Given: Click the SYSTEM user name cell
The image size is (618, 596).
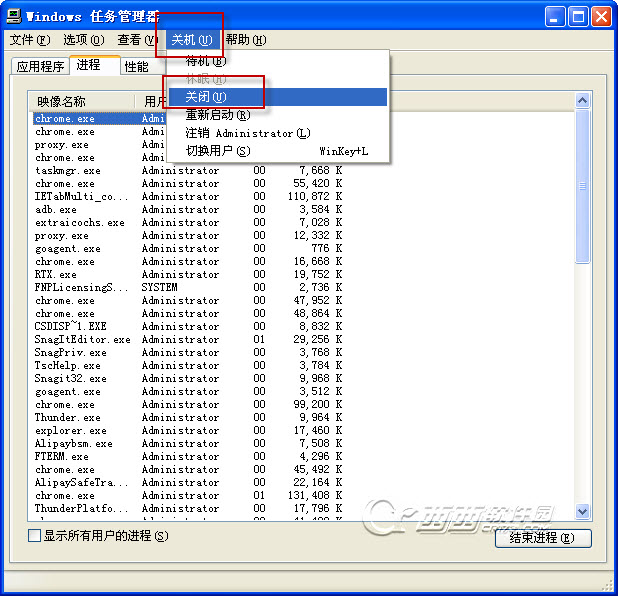Looking at the screenshot, I should [x=160, y=287].
